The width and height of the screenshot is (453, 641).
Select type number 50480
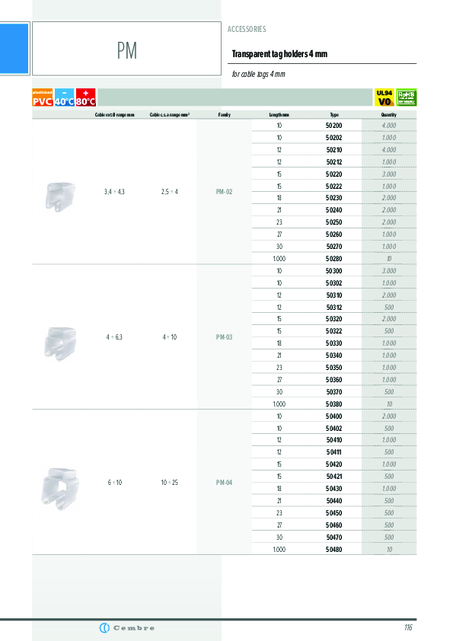(334, 549)
